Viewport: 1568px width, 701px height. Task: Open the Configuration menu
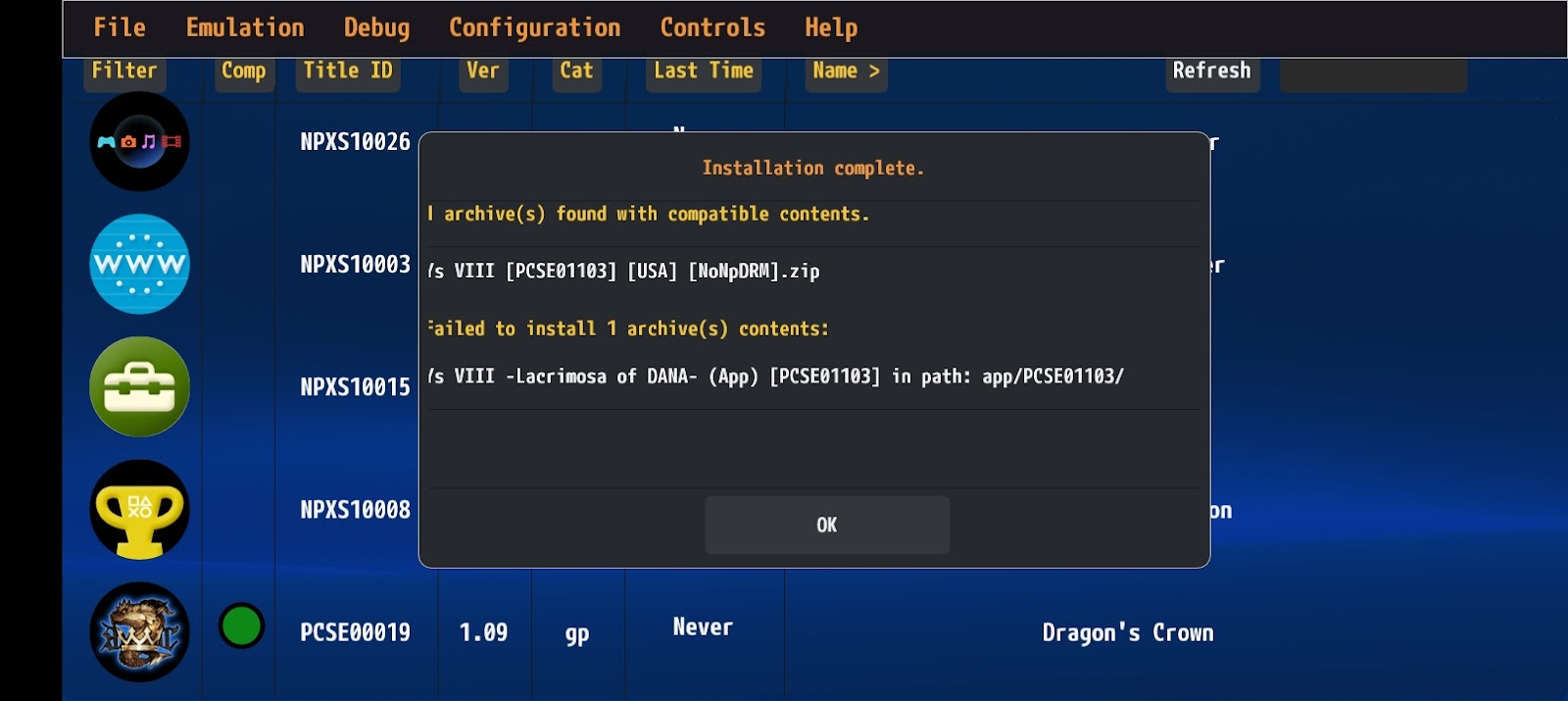tap(534, 27)
